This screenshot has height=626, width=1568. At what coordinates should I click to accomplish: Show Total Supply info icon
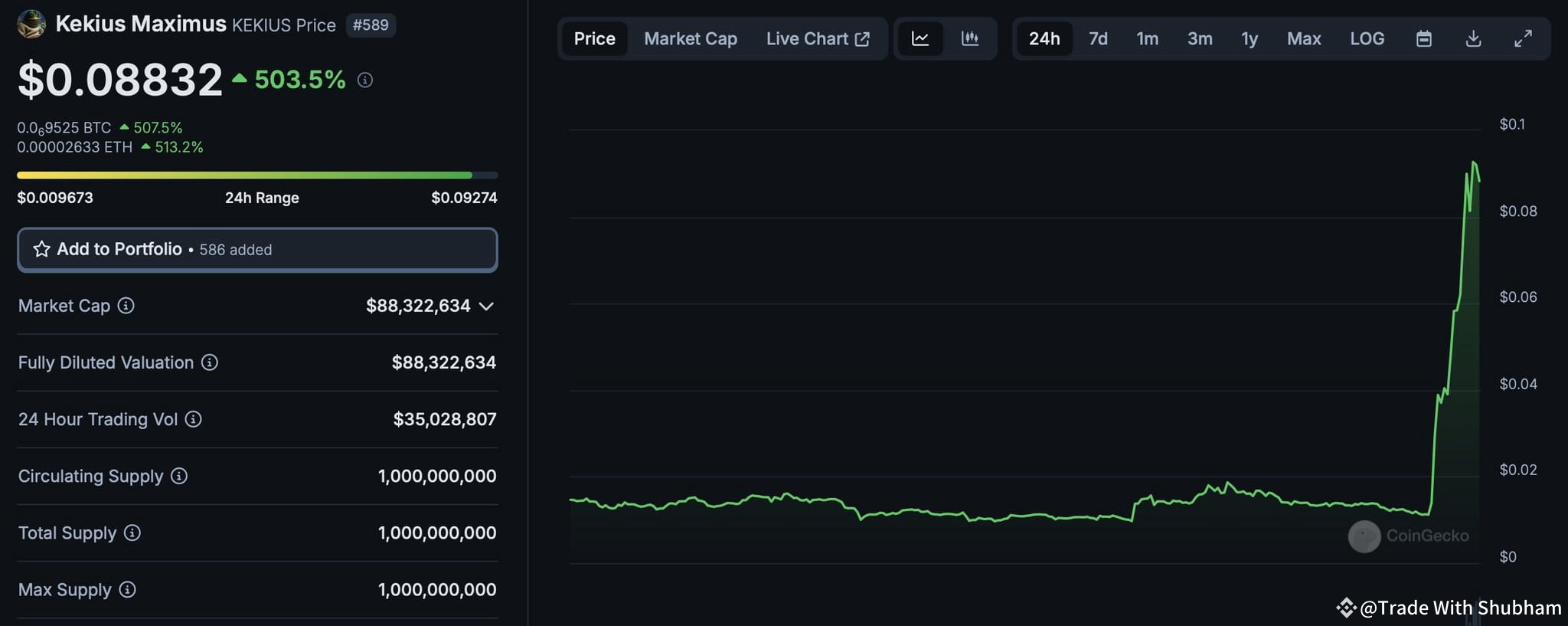(x=132, y=533)
